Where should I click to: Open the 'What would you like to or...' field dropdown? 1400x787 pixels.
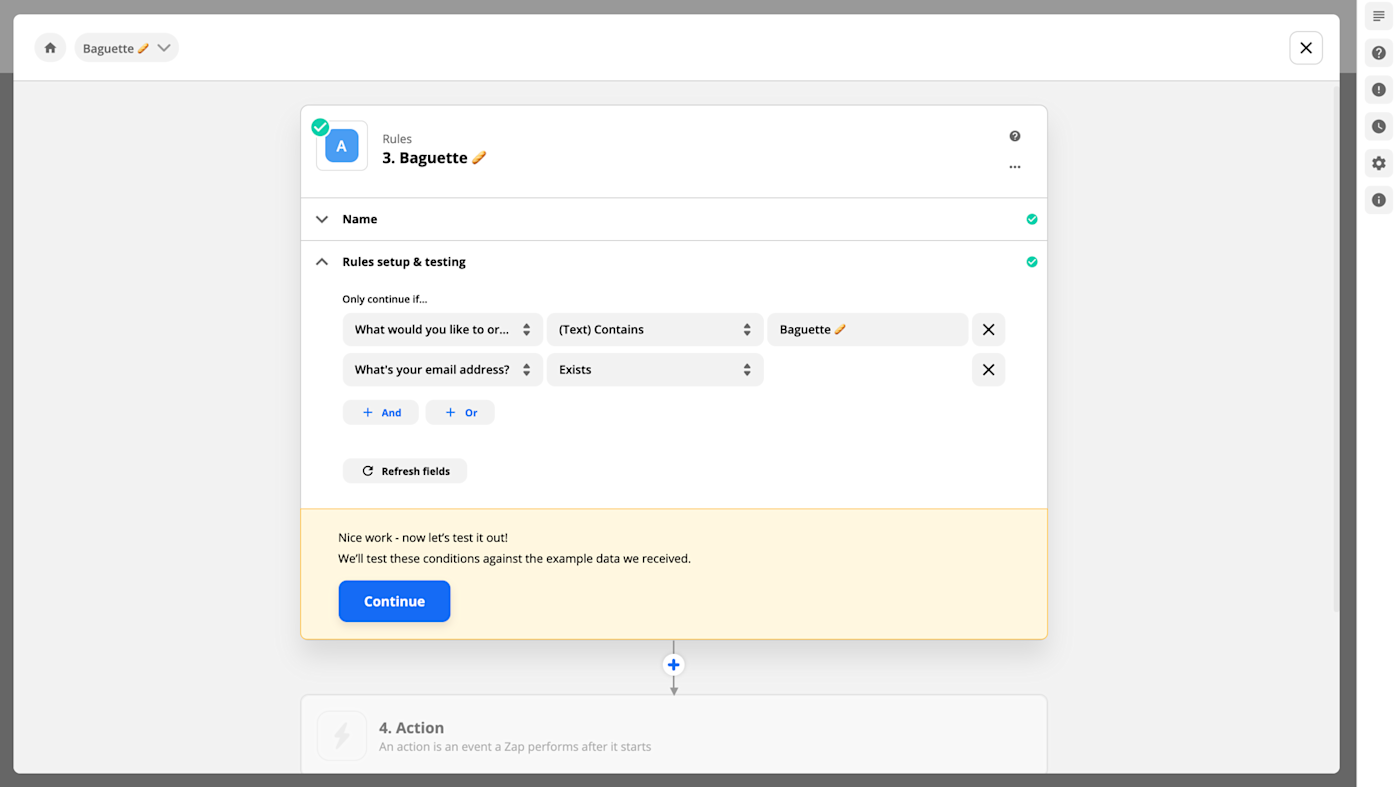pos(443,330)
